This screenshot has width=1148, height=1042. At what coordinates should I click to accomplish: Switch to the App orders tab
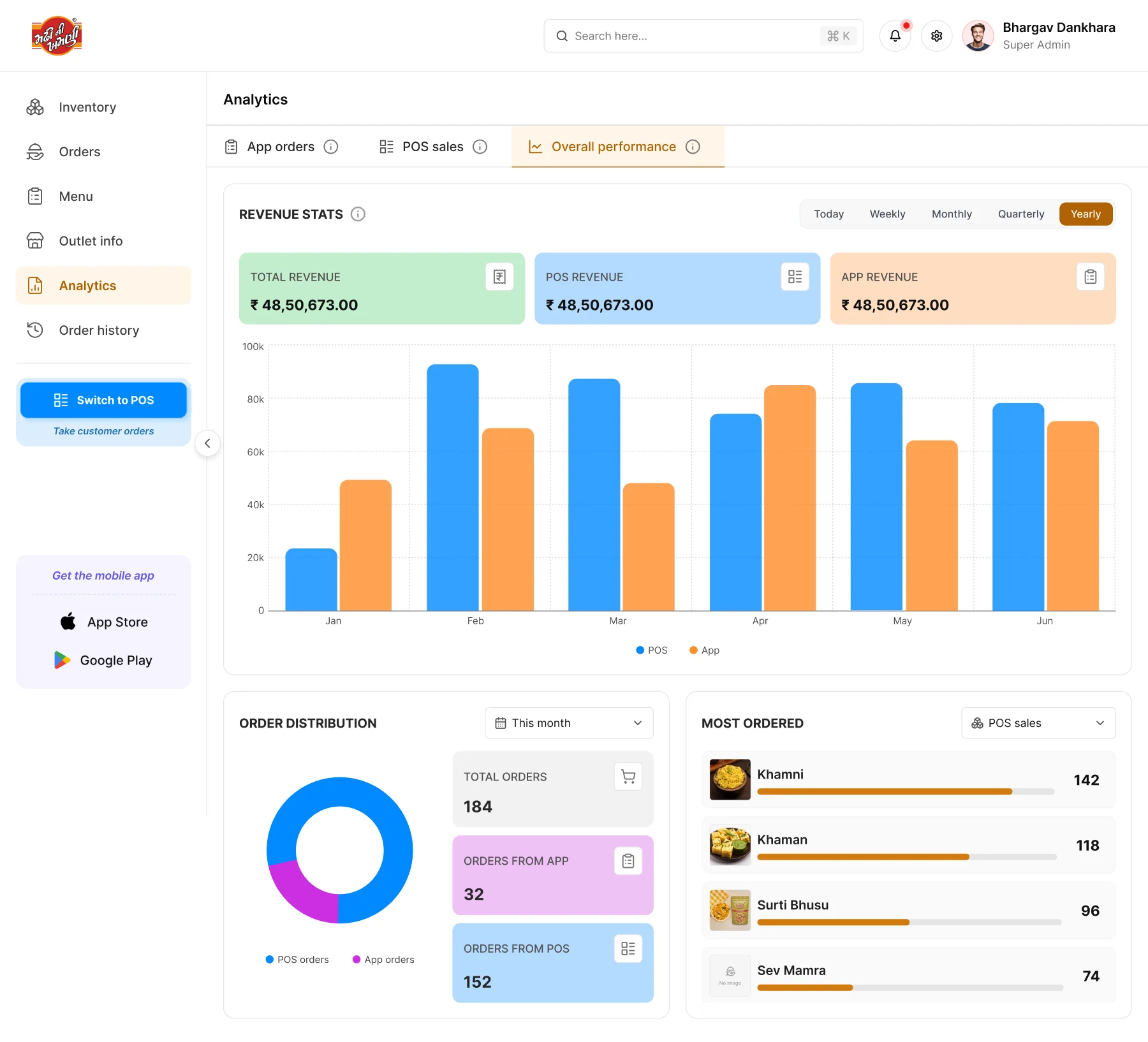(x=281, y=147)
